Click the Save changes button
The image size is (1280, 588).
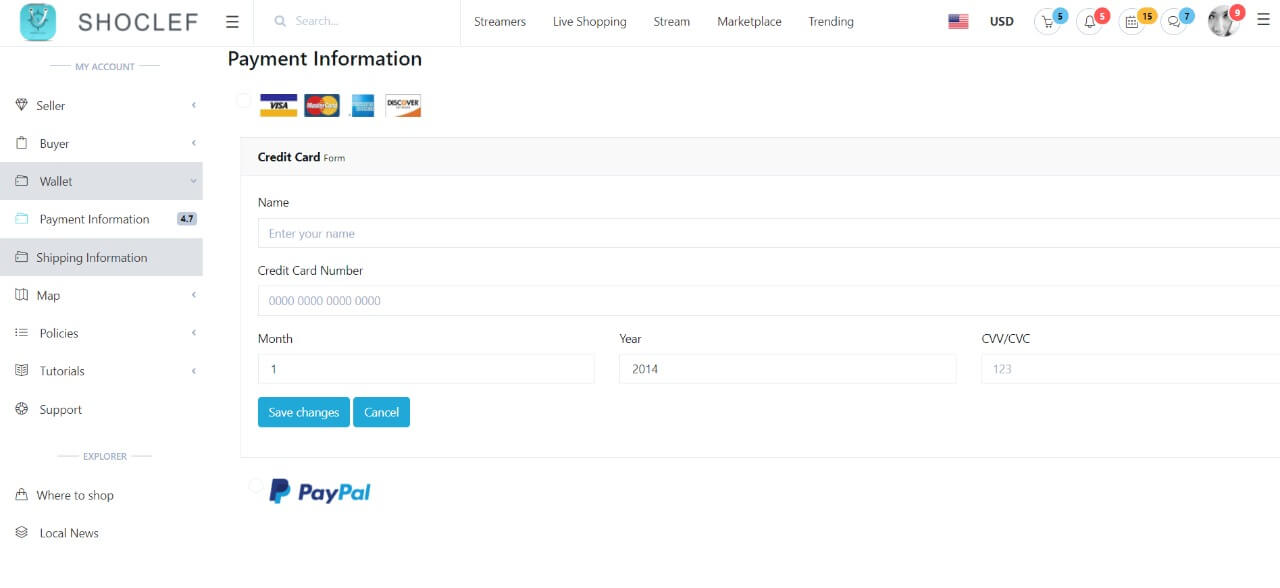click(x=303, y=412)
